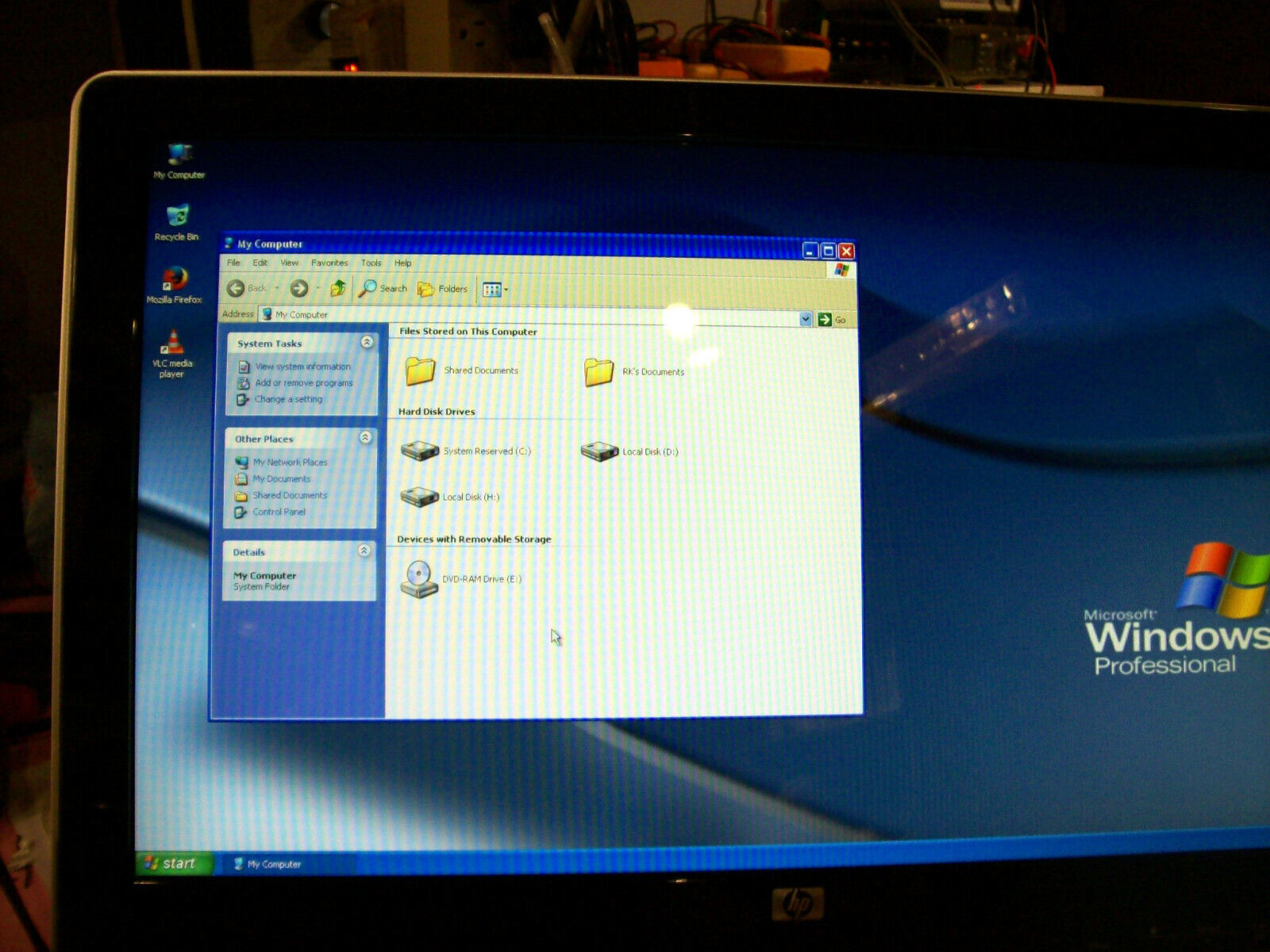Open the Control Panel link
This screenshot has height=952, width=1270.
coord(279,512)
